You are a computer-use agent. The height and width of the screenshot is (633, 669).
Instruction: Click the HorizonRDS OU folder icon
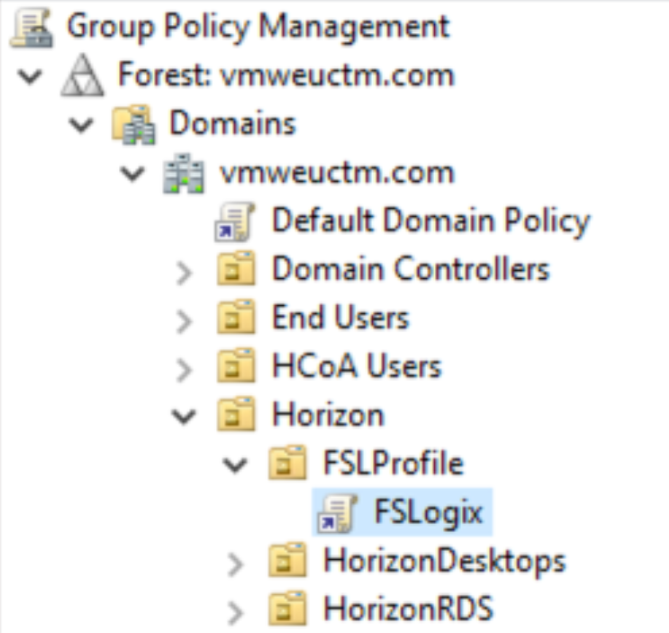(x=287, y=609)
